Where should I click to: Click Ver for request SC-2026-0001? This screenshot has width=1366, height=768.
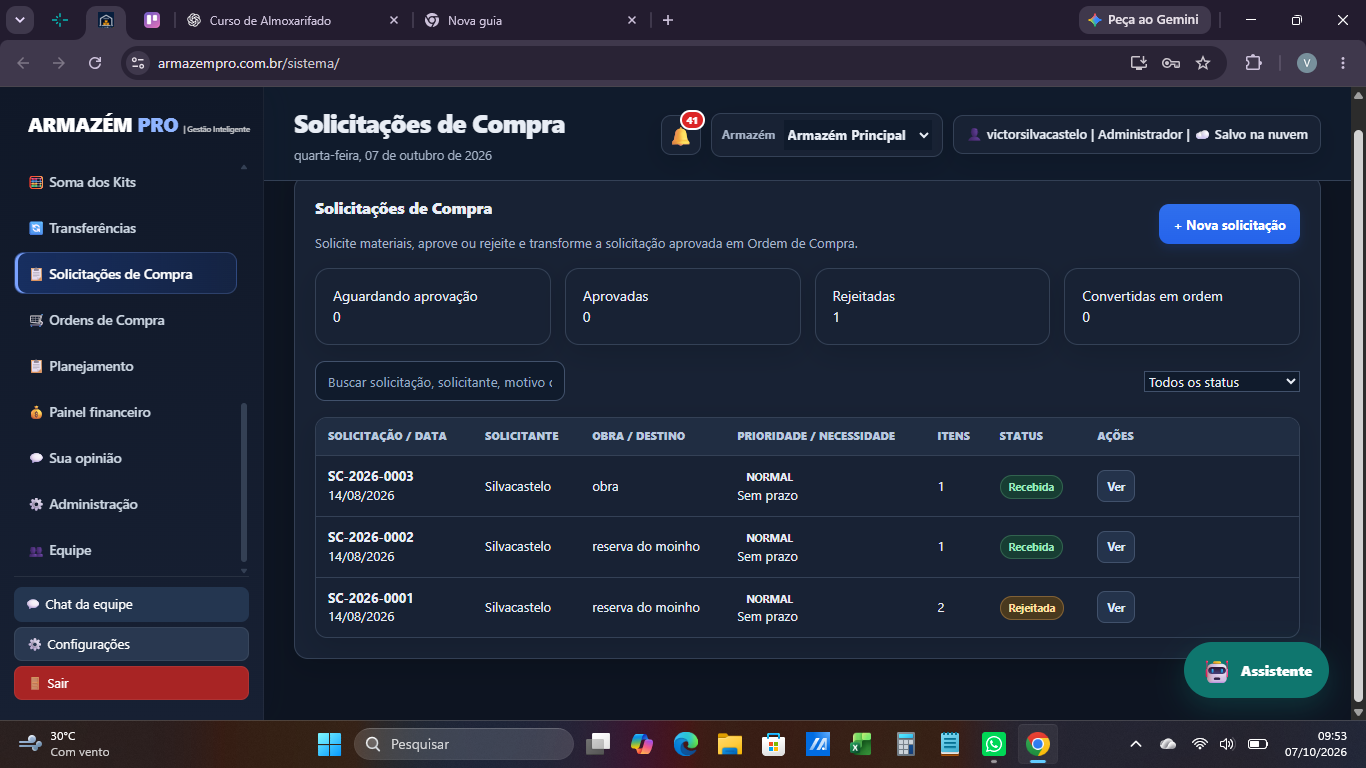pyautogui.click(x=1116, y=607)
